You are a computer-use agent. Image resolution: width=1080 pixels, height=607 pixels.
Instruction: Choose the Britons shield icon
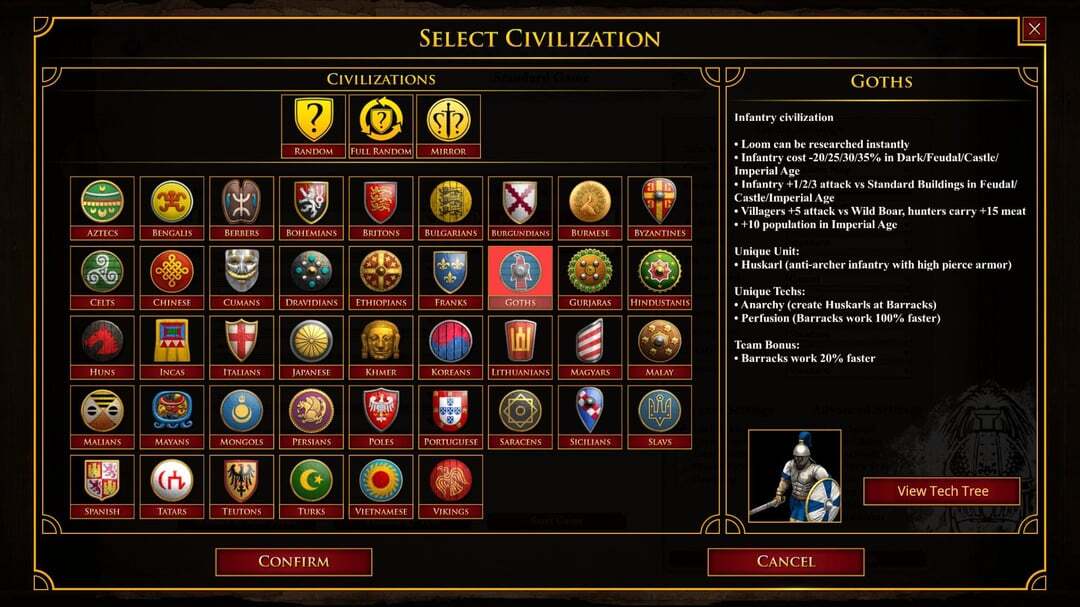381,208
